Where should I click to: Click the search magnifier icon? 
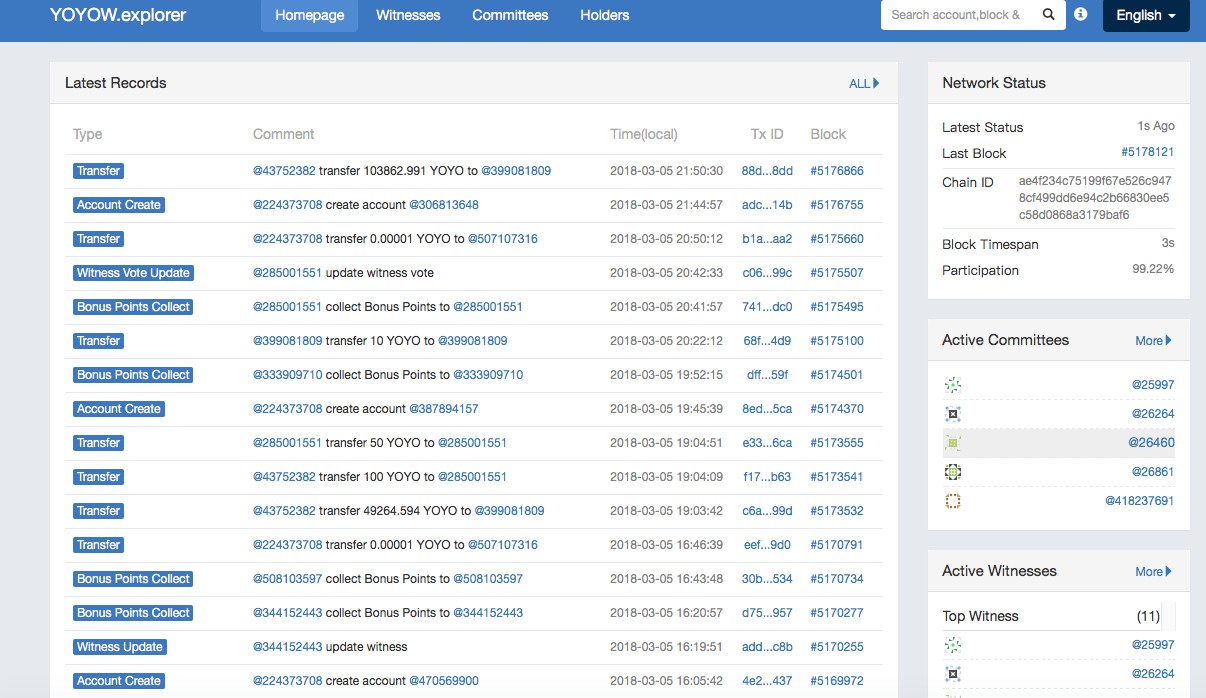click(1048, 15)
